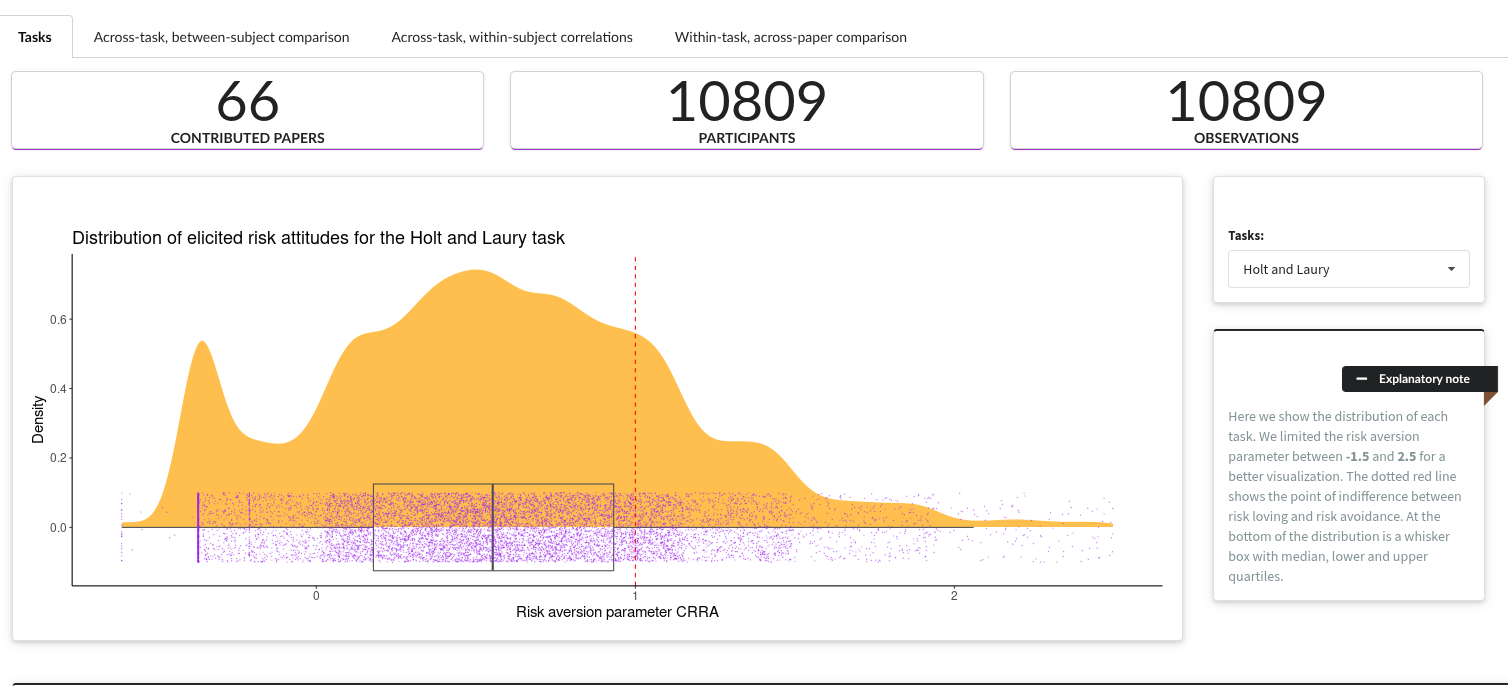This screenshot has height=686, width=1508.
Task: Click the Density y-axis label
Action: pyautogui.click(x=38, y=420)
